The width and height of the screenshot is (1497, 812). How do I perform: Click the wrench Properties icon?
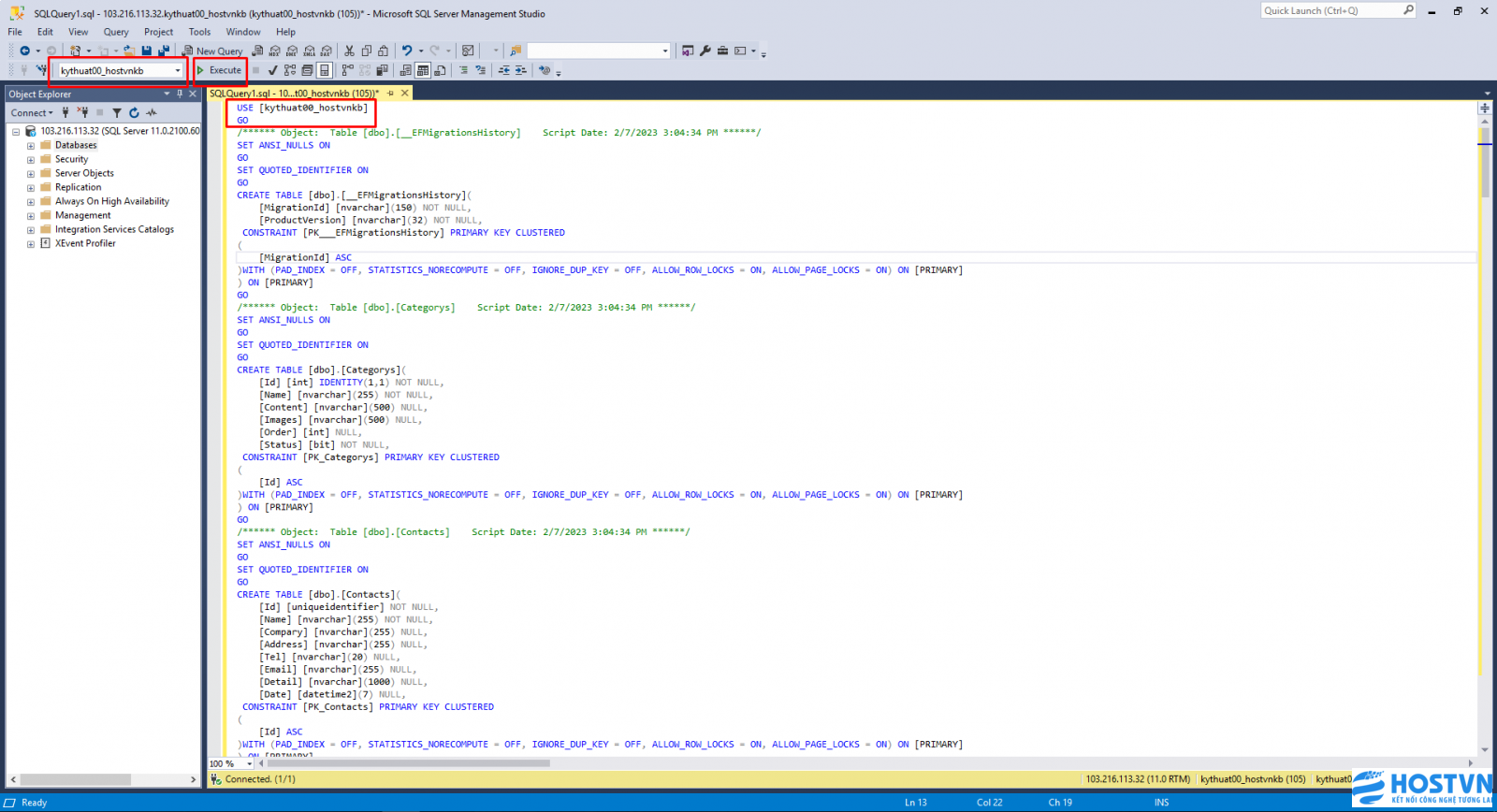(x=705, y=51)
